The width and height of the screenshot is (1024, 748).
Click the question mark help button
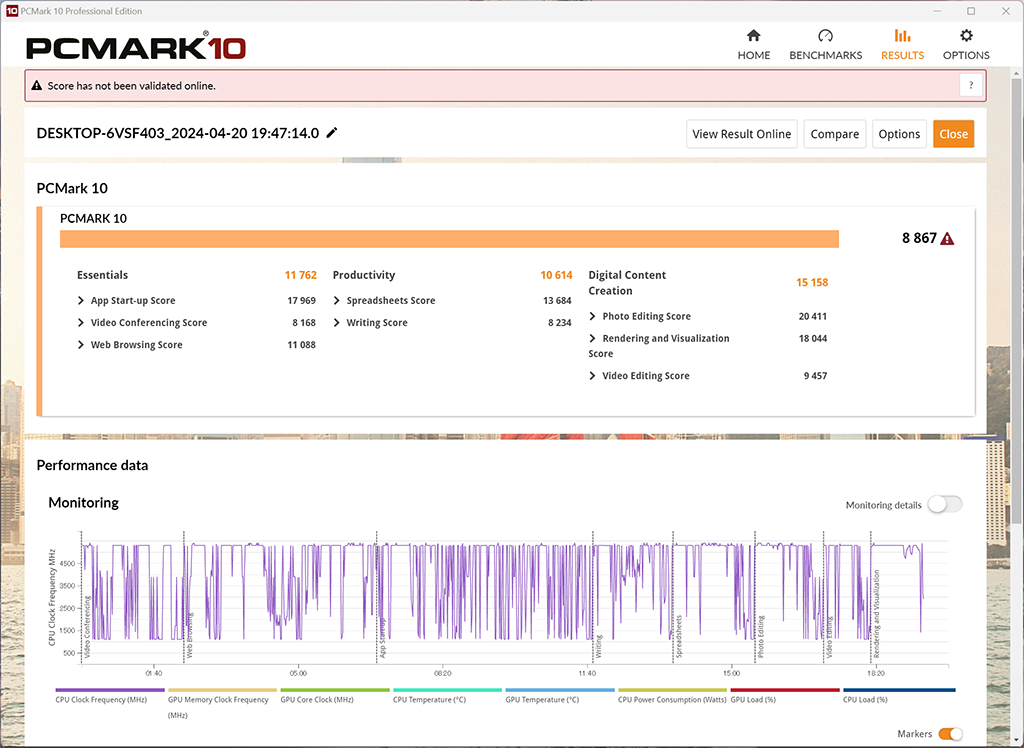click(x=971, y=86)
